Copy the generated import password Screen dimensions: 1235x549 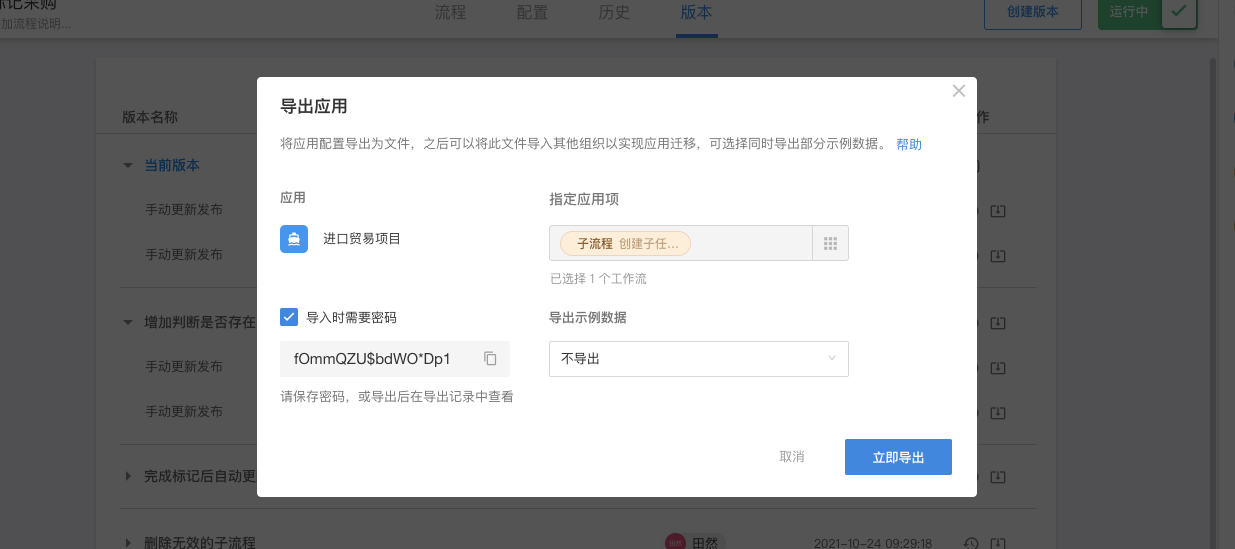click(490, 358)
